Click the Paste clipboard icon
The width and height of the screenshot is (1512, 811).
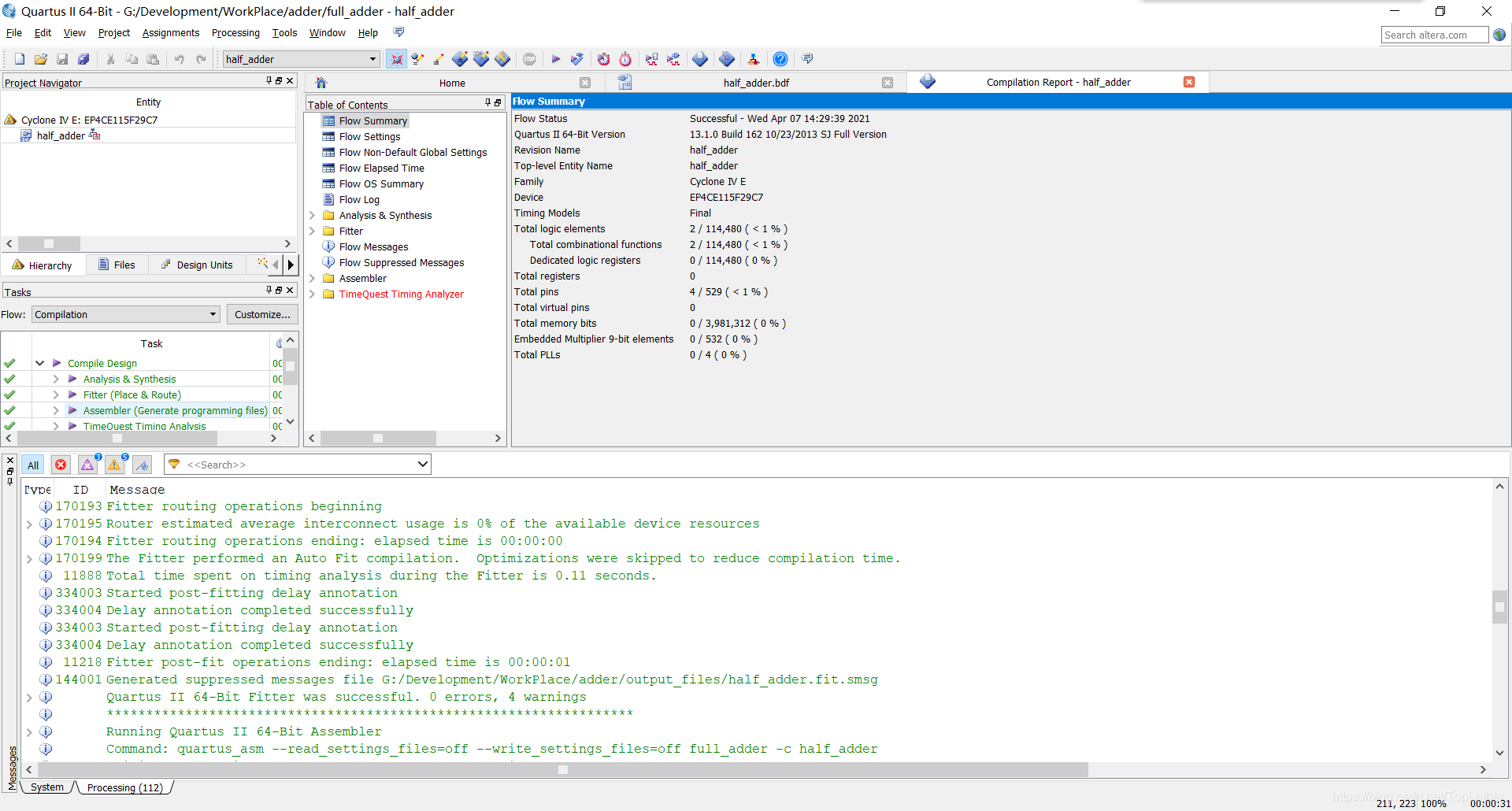pos(153,59)
